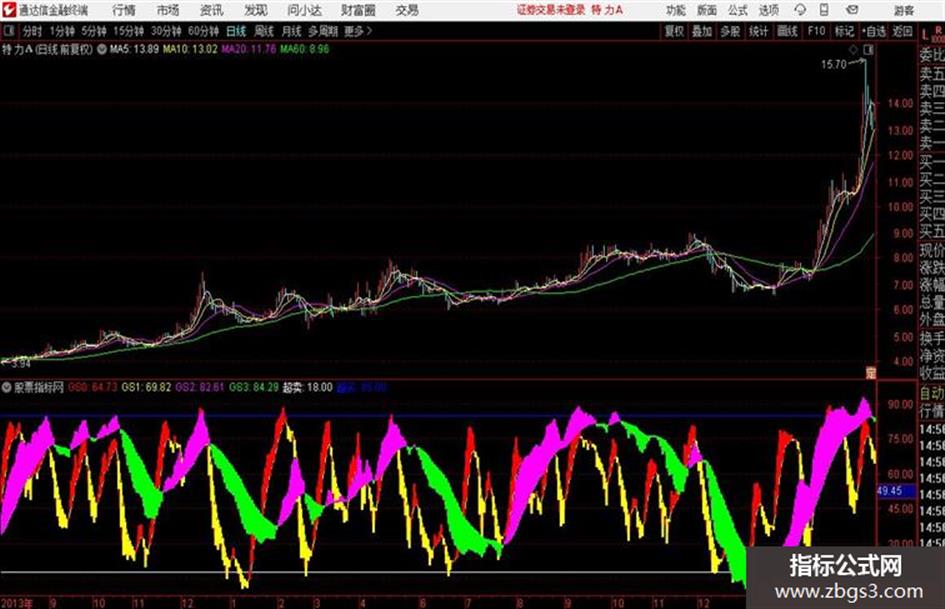Open the 行情 menu
Screen dimensions: 945x609
click(124, 10)
